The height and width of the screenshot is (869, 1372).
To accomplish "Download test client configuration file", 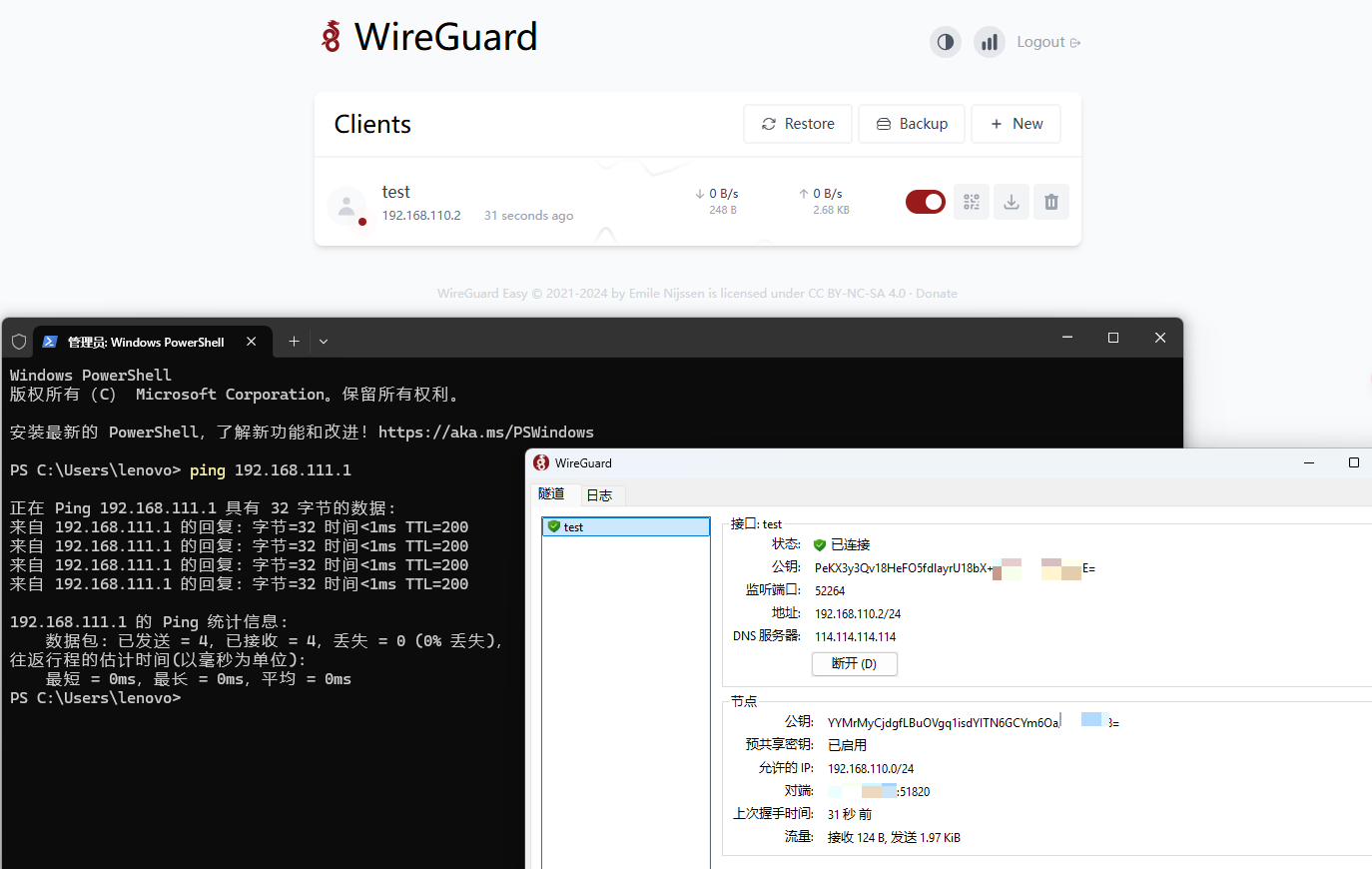I will [1011, 202].
